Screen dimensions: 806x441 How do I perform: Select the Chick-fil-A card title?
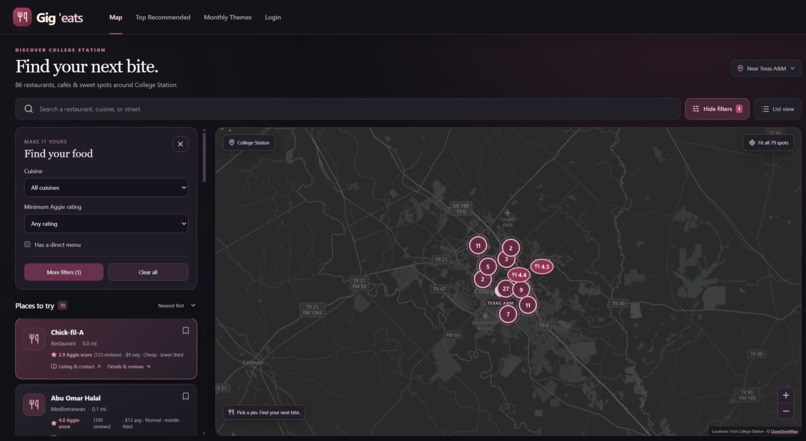click(x=67, y=333)
